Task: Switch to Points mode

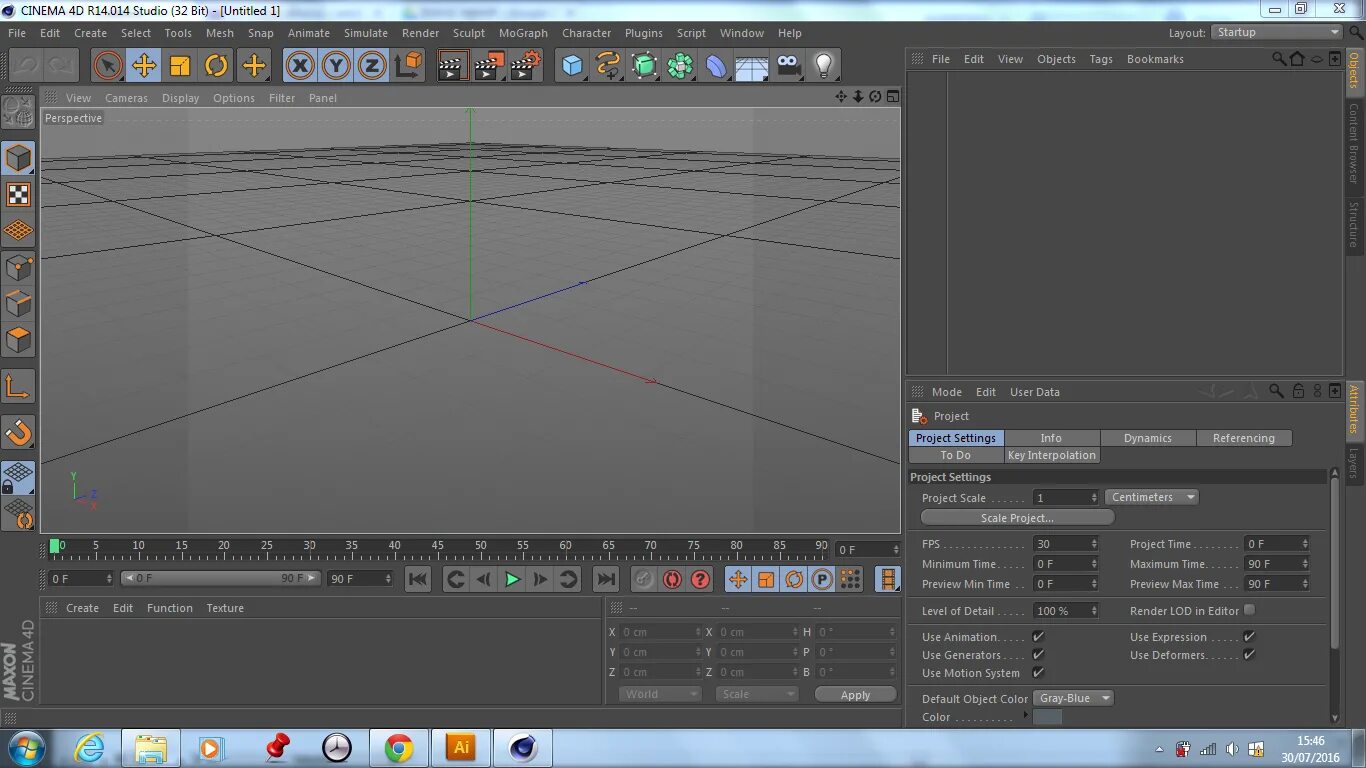Action: point(18,267)
